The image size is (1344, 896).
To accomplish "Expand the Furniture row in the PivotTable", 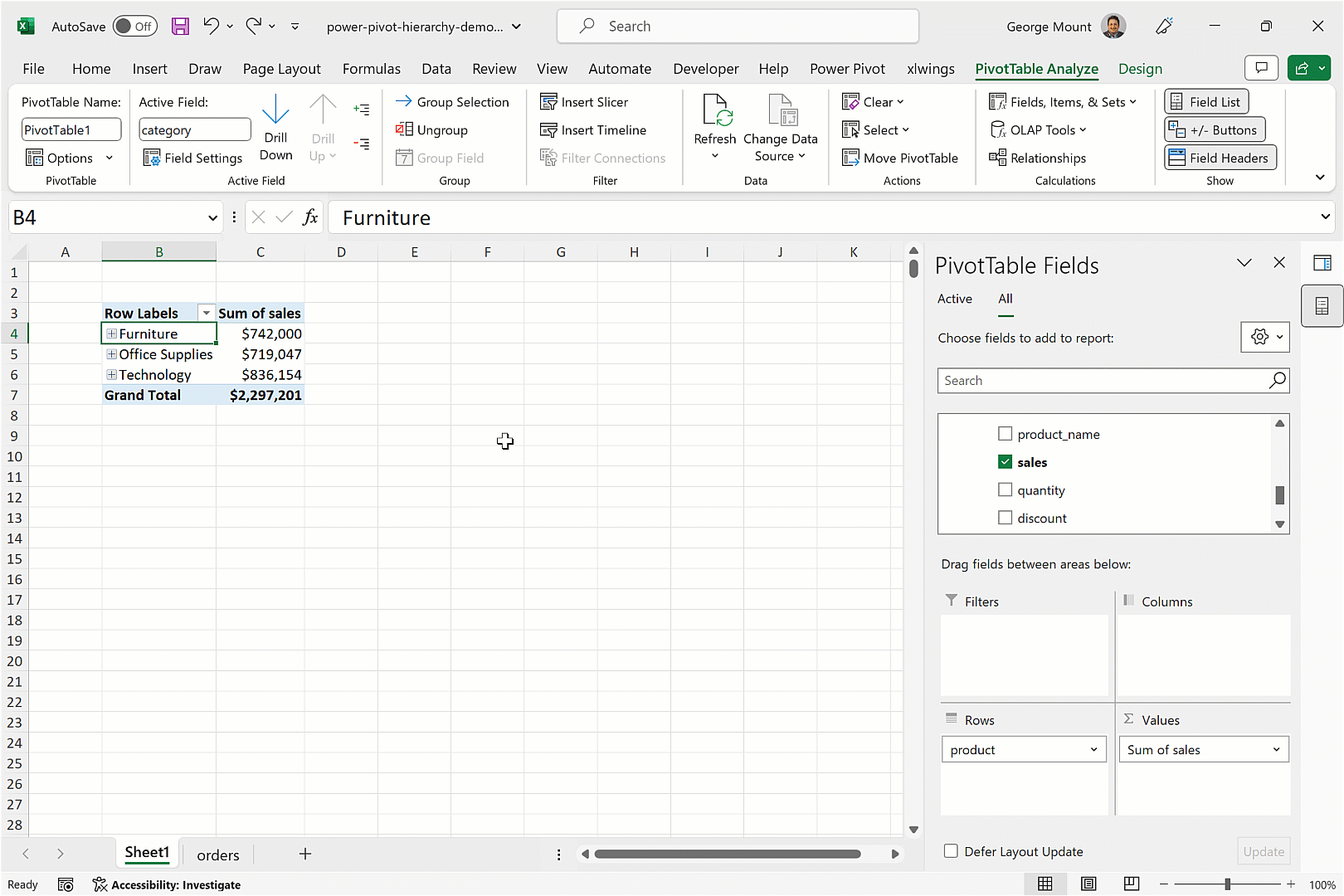I will 111,333.
